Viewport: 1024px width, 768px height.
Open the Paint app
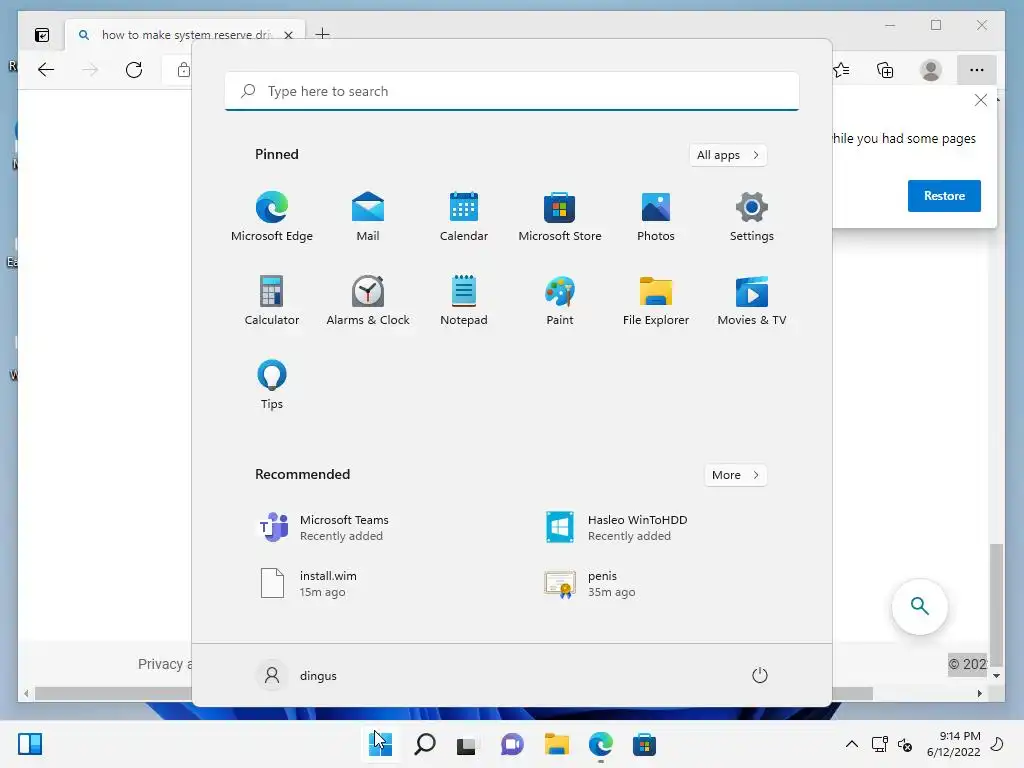click(560, 300)
